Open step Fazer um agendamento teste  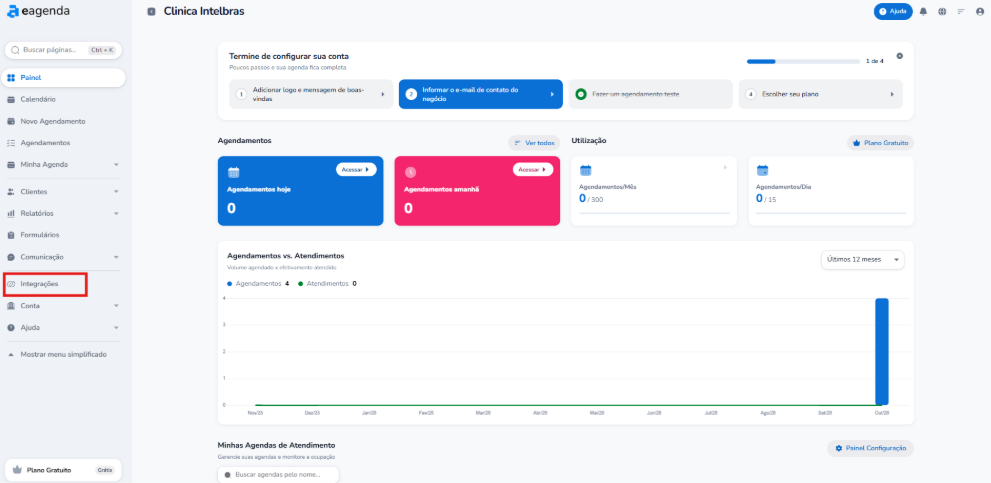point(650,94)
